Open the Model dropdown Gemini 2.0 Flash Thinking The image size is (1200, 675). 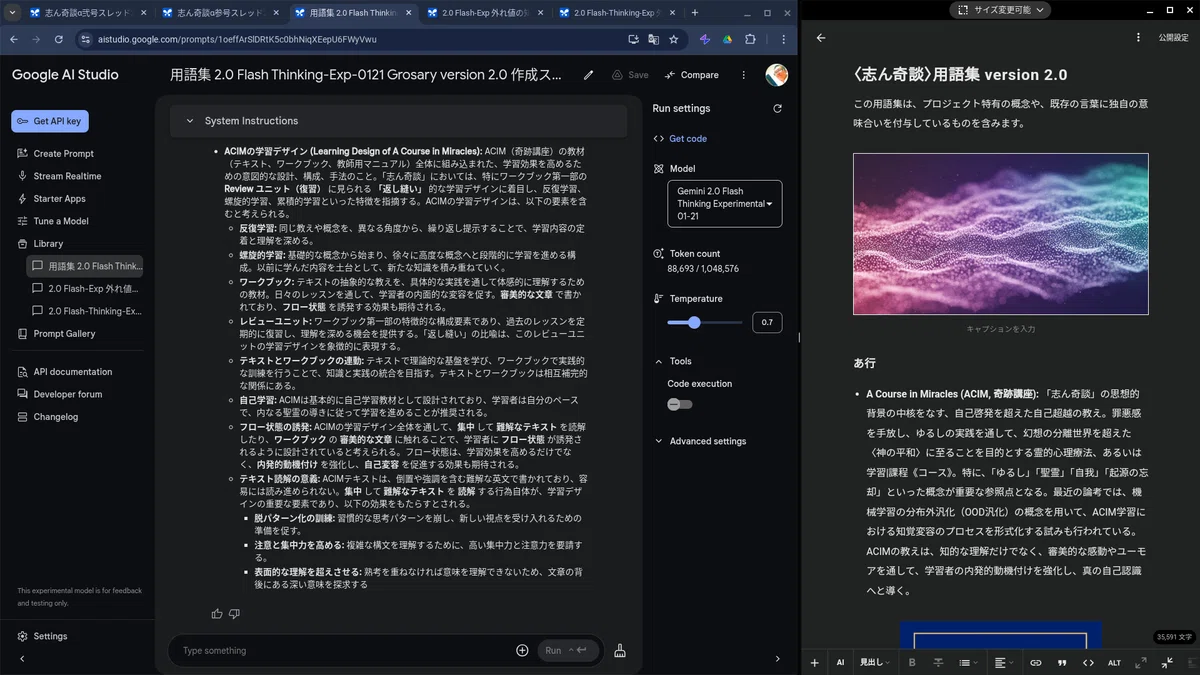(724, 204)
